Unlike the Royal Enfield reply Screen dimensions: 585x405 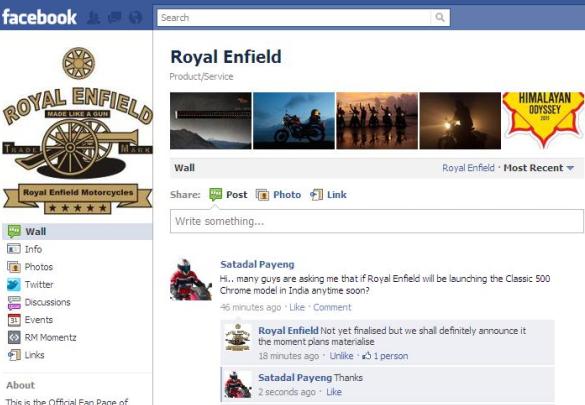click(x=341, y=356)
